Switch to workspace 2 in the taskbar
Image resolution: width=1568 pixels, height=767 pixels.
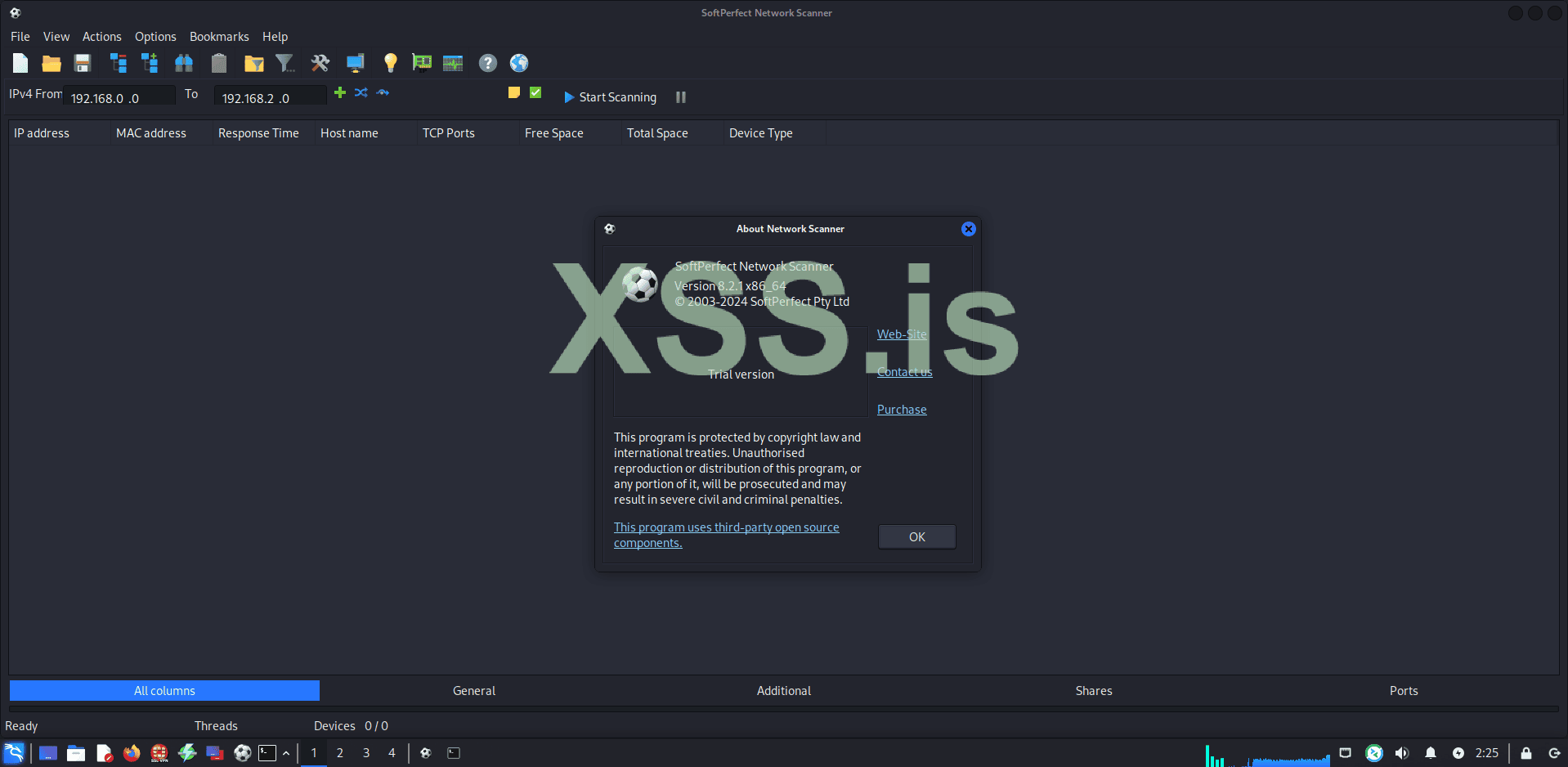[x=340, y=753]
